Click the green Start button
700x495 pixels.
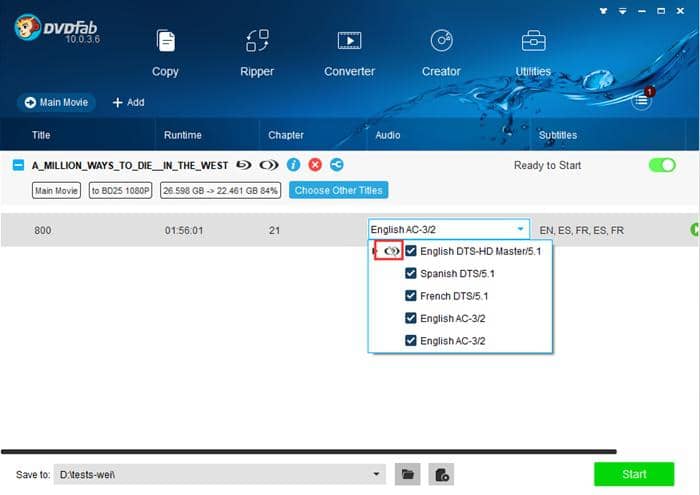pos(634,474)
